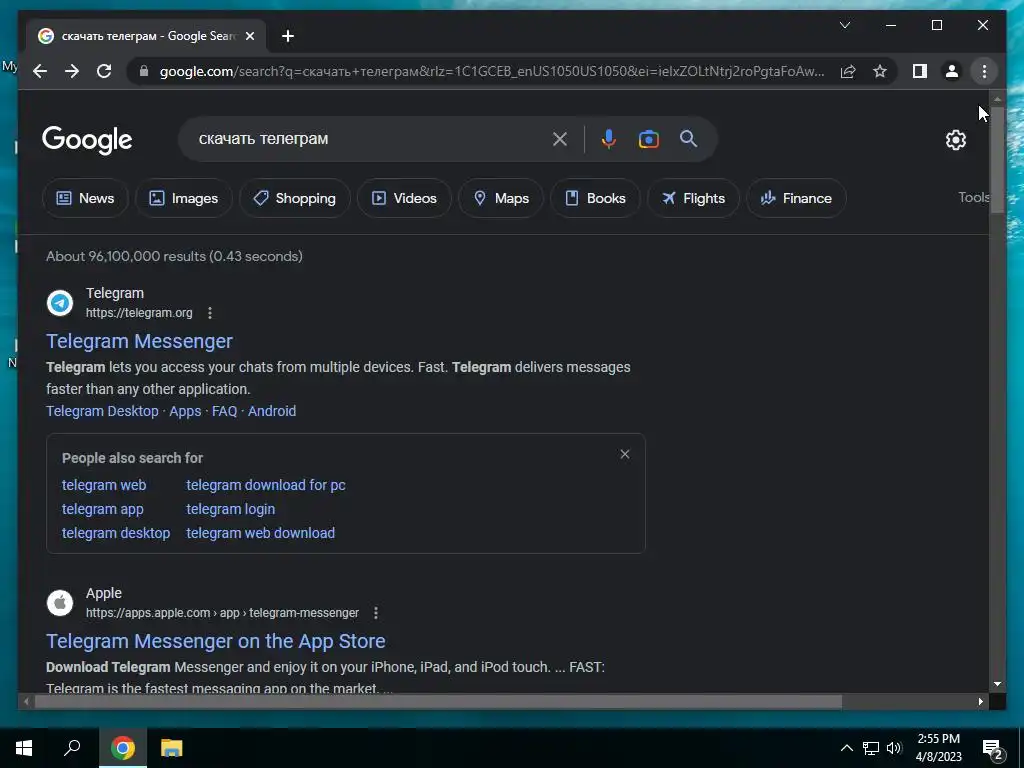
Task: Click Telegram favicon in first result
Action: point(60,303)
